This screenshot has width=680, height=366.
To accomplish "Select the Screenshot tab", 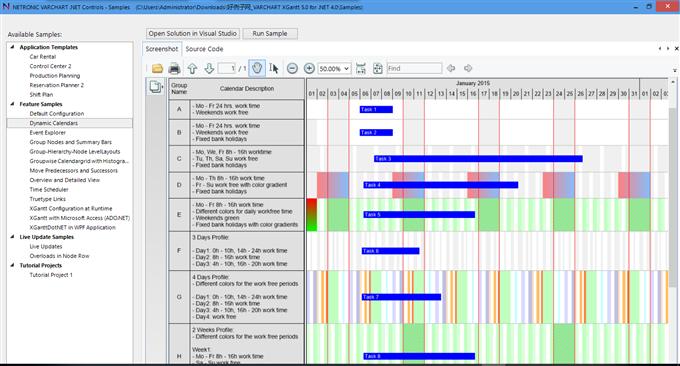I will pos(162,49).
